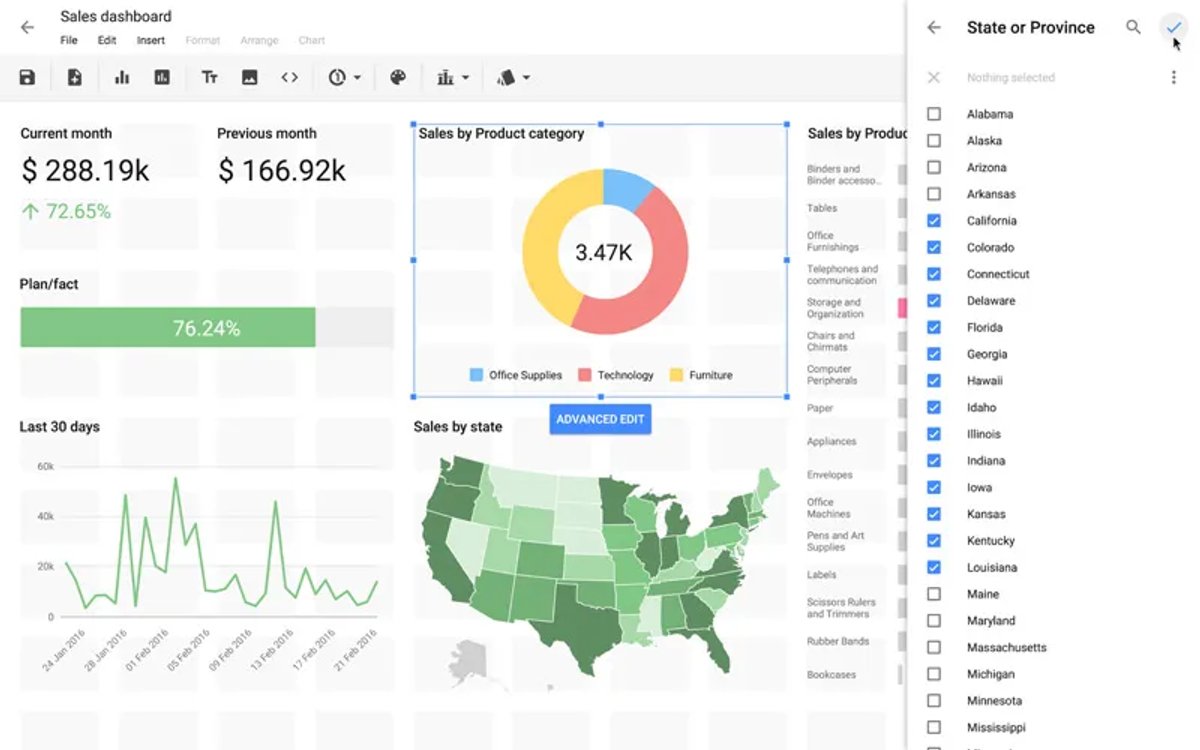1200x750 pixels.
Task: Click the Technology red legend swatch
Action: [585, 375]
